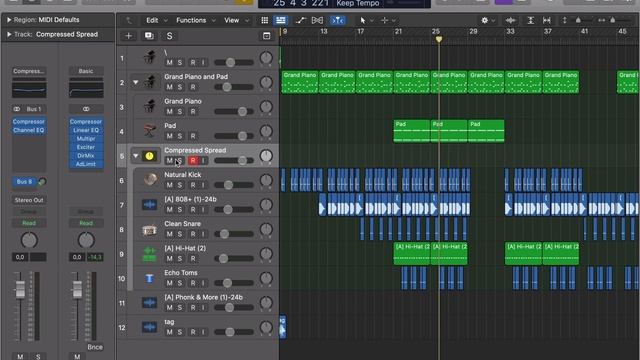Mute the Clean Snare track
This screenshot has height=360, width=640.
169,234
